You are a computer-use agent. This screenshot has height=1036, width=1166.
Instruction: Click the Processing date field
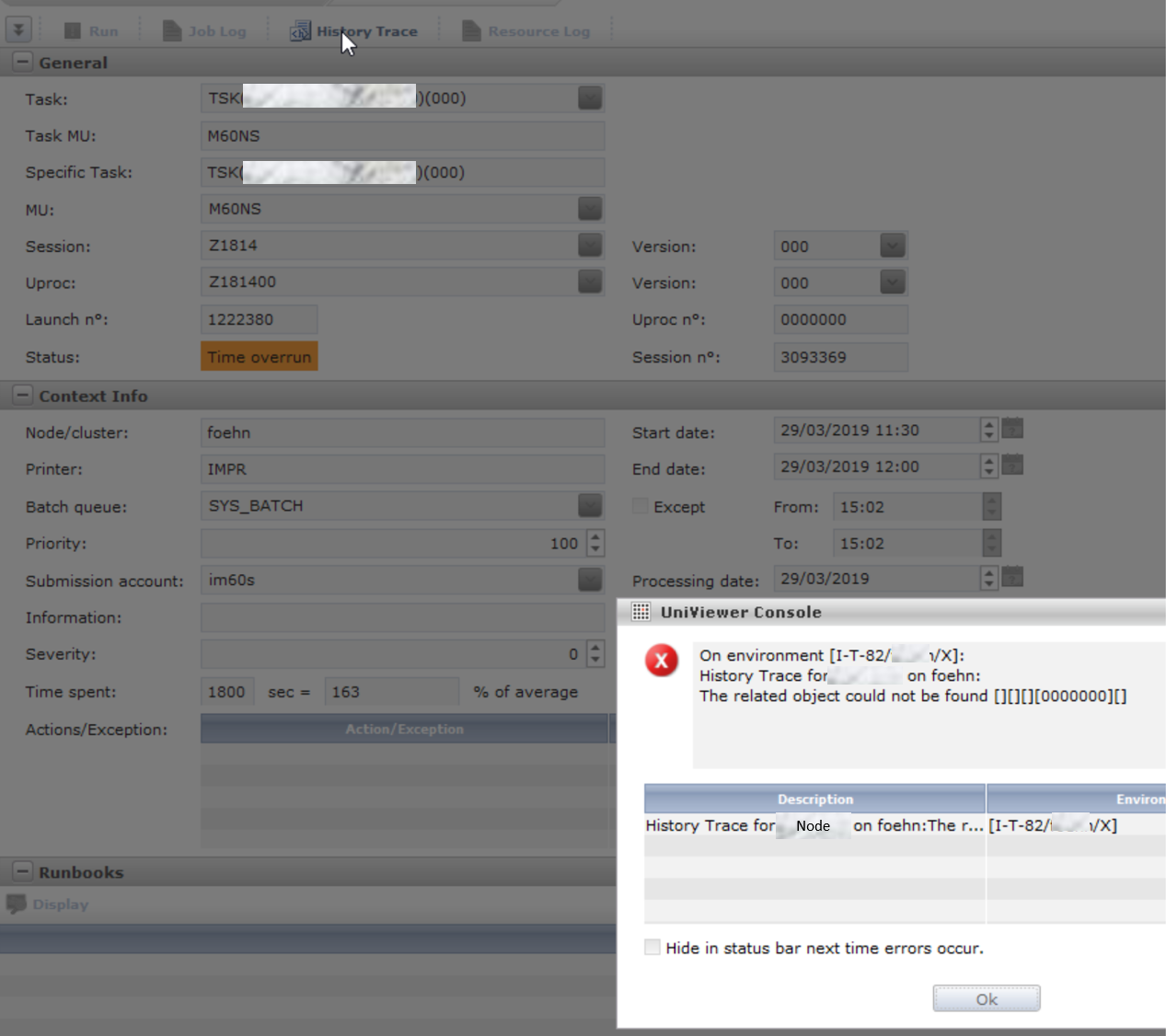tap(876, 579)
